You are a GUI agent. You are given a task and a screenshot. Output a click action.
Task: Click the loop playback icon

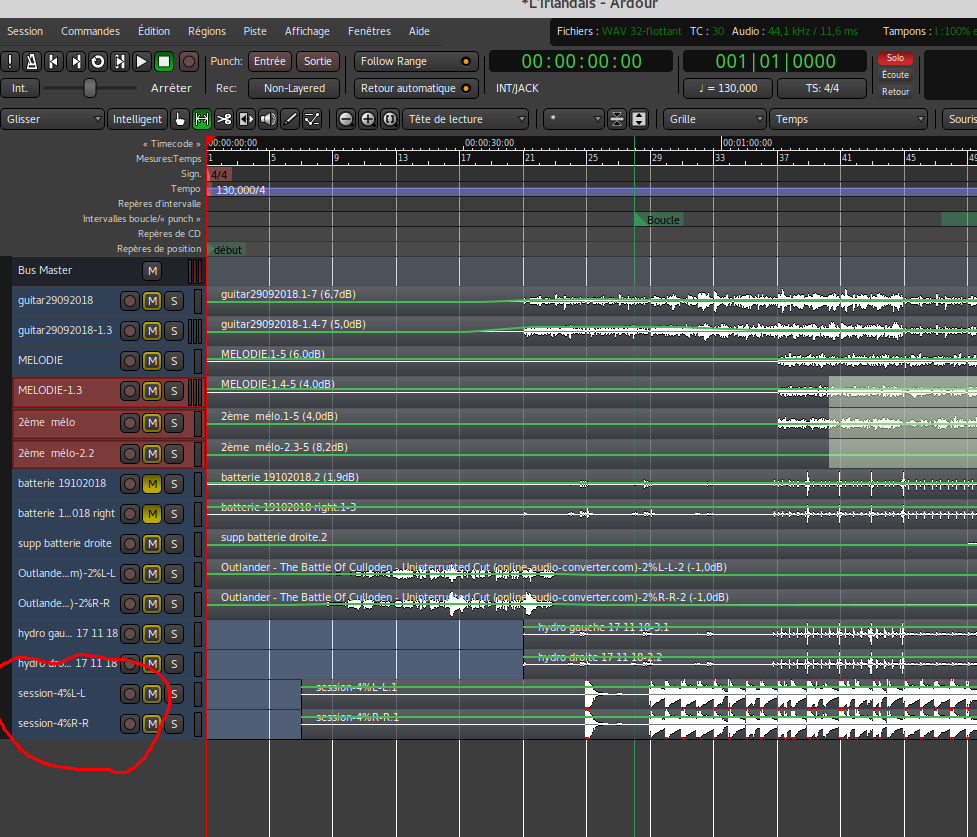click(x=98, y=62)
